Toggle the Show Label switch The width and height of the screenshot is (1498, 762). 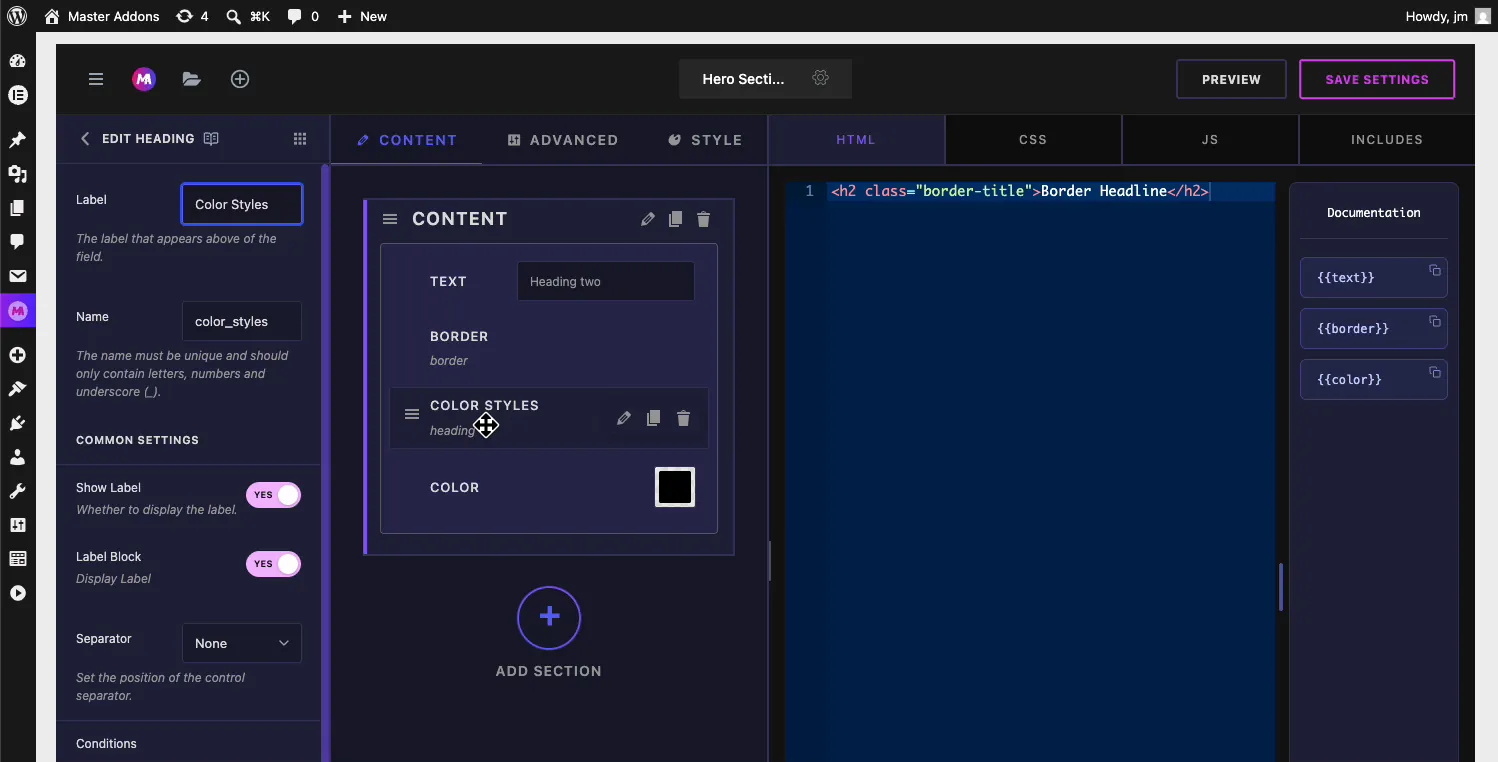tap(273, 495)
